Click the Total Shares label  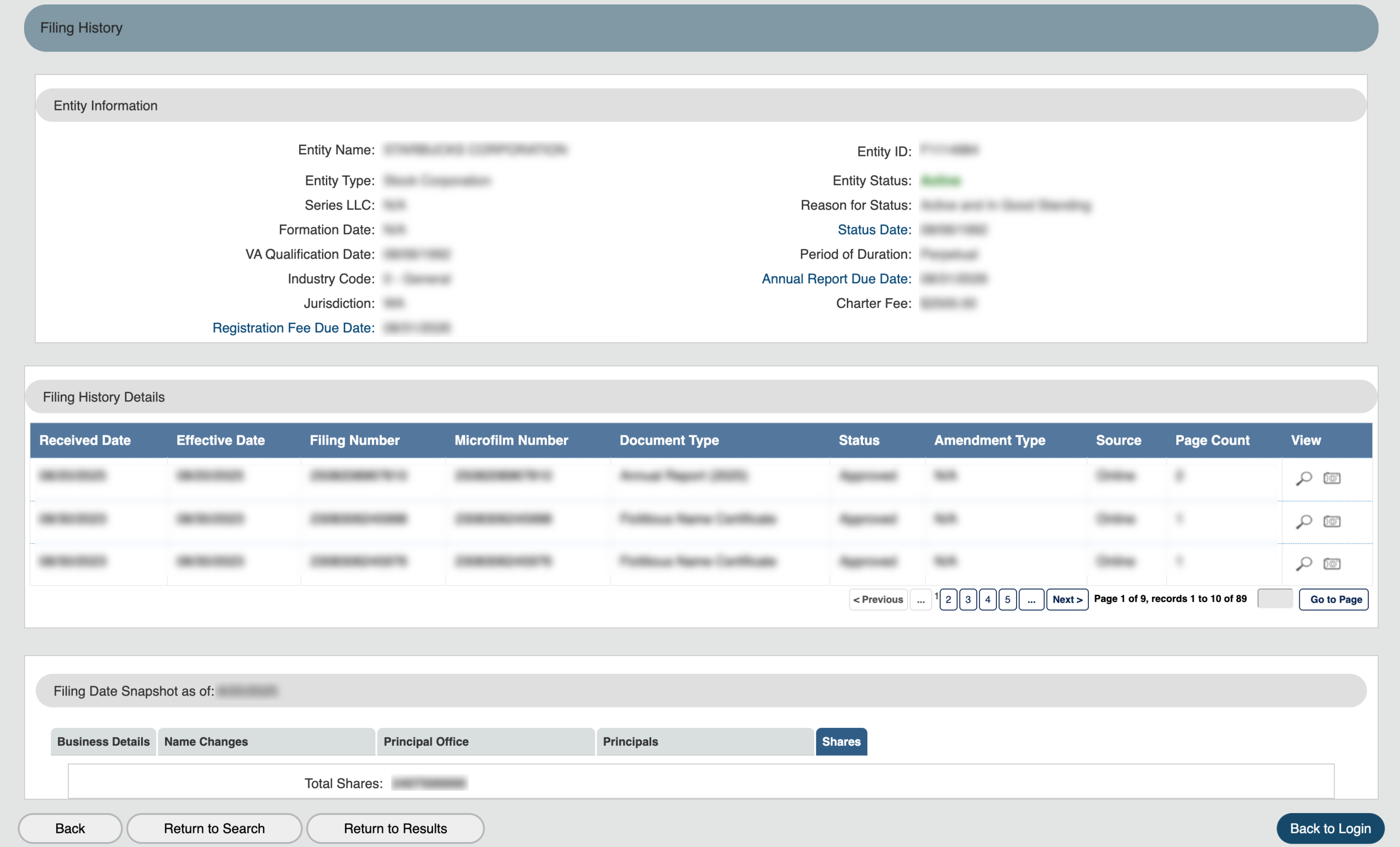tap(344, 784)
